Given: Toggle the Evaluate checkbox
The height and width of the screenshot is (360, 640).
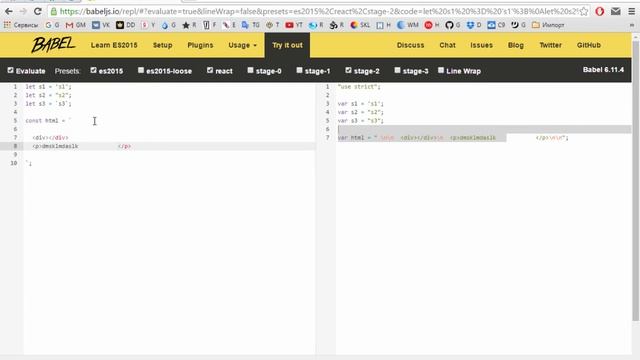Looking at the screenshot, I should pos(11,70).
